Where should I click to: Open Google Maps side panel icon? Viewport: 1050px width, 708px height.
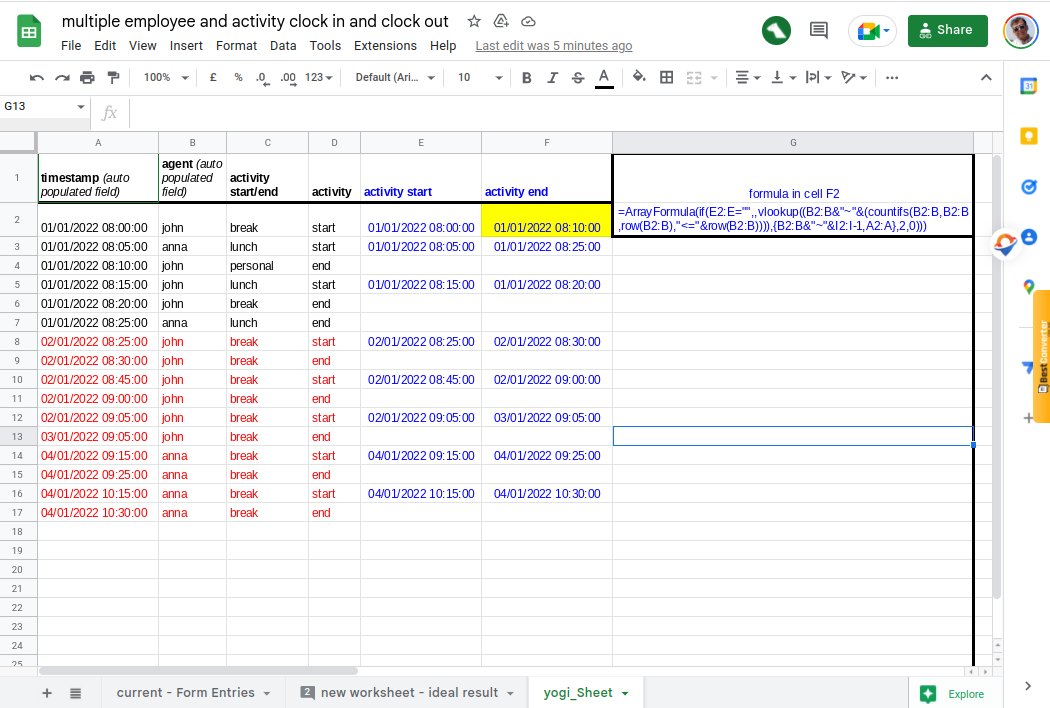(1028, 288)
